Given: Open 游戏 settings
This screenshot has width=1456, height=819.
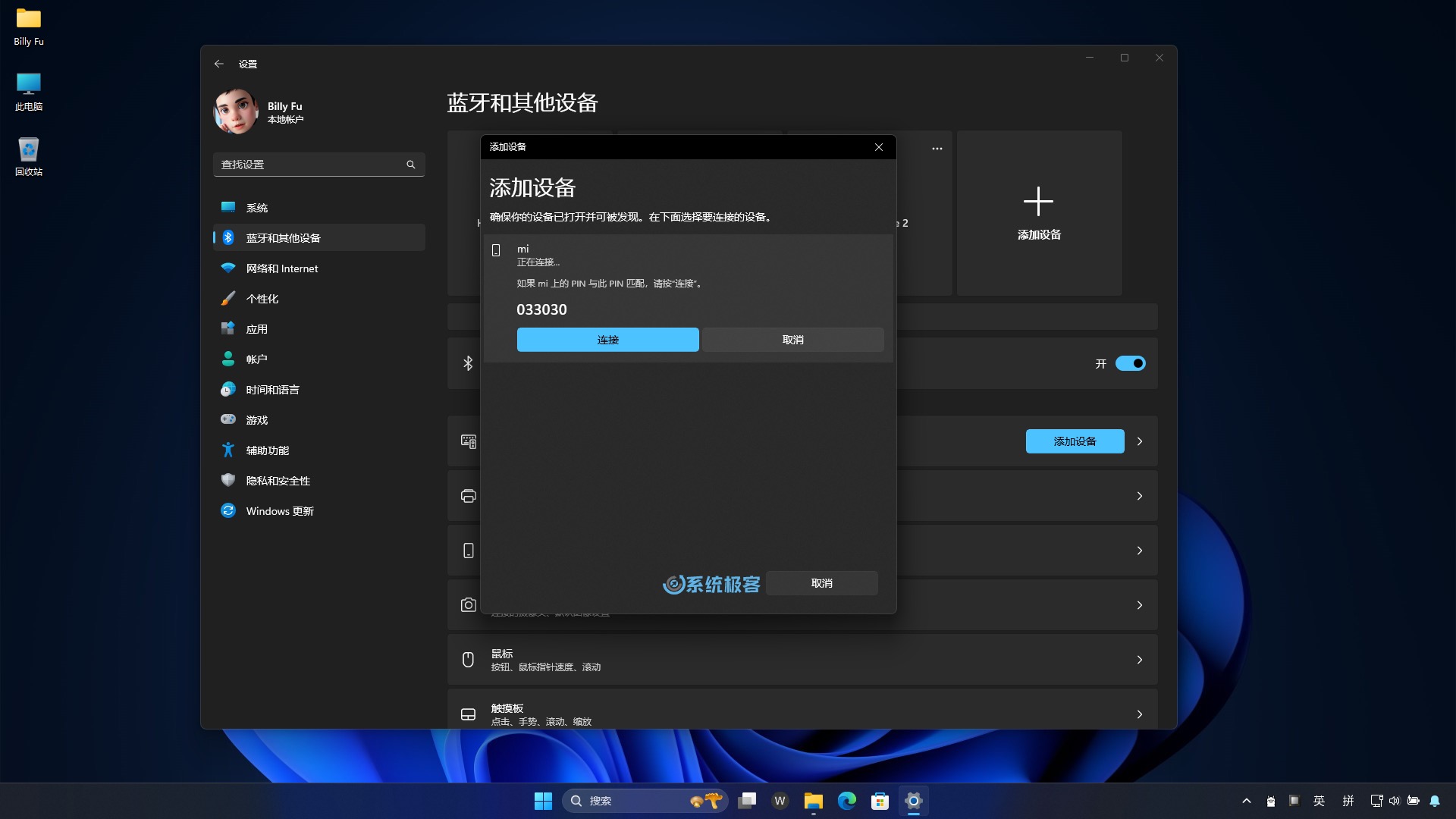Looking at the screenshot, I should click(x=318, y=420).
